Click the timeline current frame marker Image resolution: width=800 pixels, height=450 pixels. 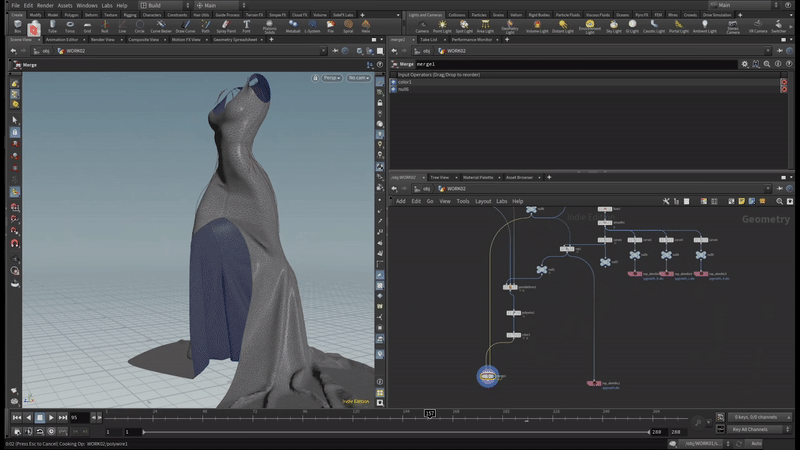(430, 413)
